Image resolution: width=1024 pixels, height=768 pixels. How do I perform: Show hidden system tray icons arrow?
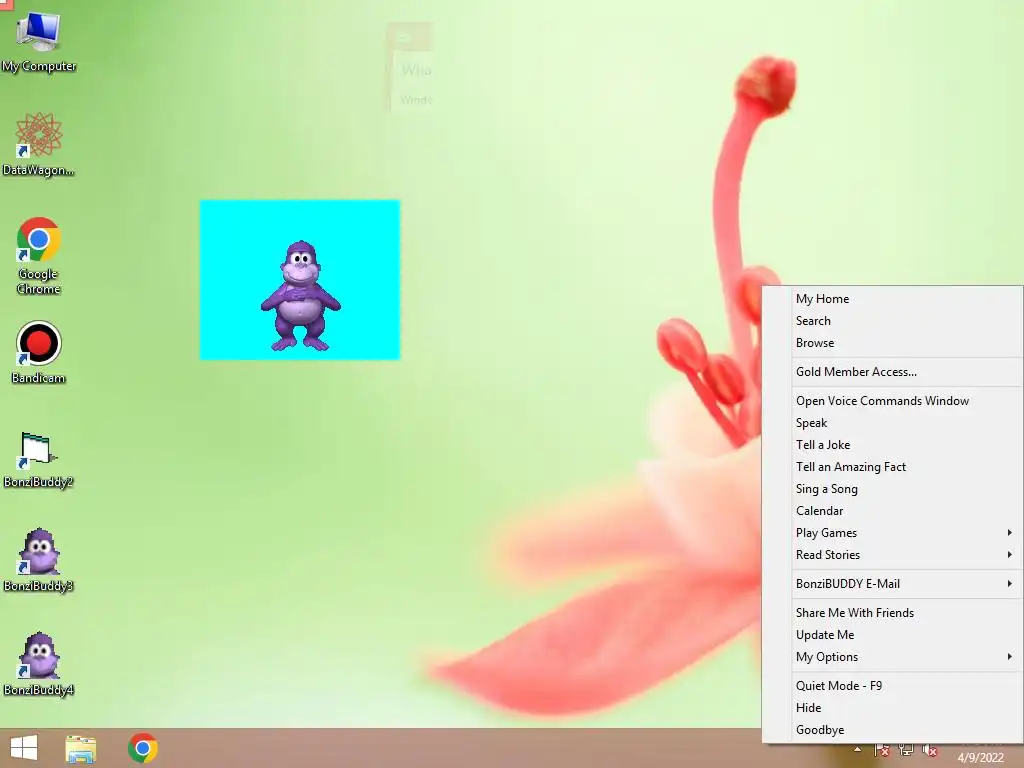pos(857,749)
